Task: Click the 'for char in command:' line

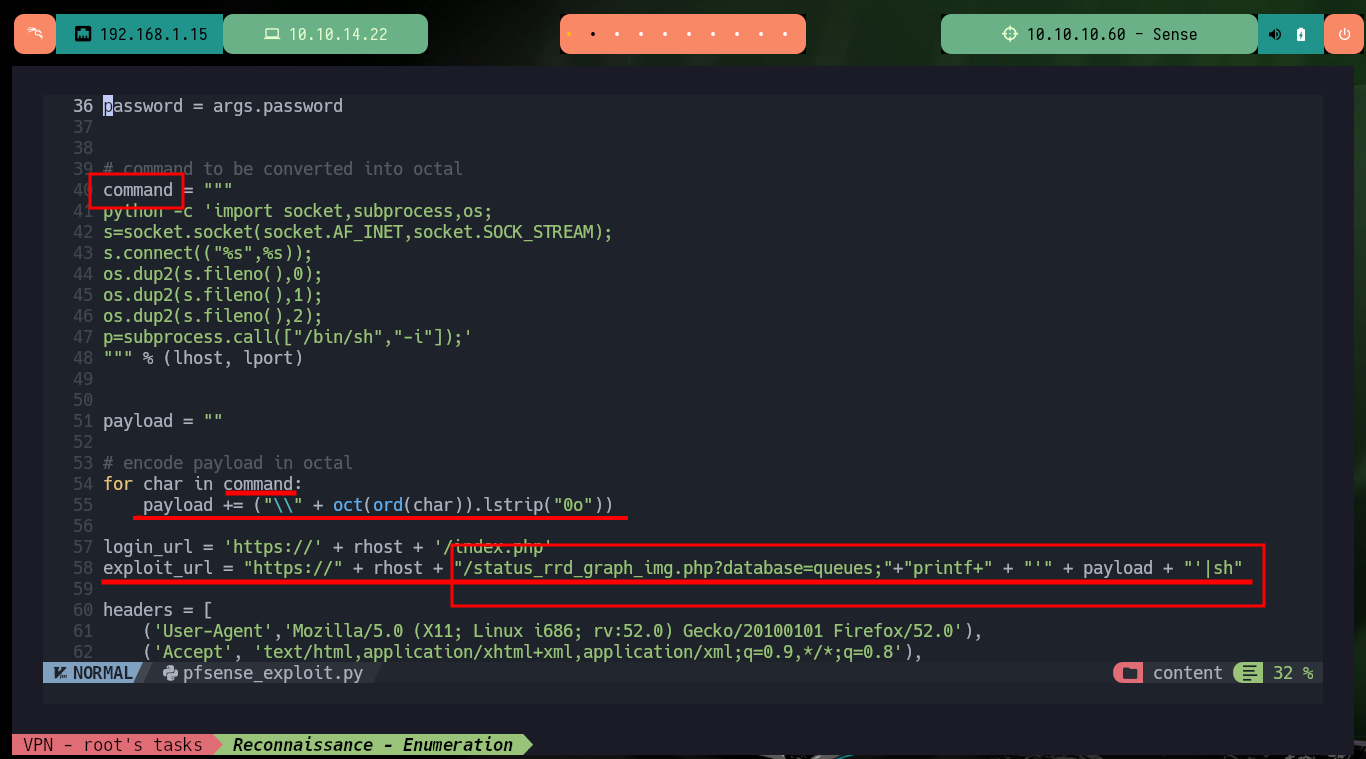Action: click(x=203, y=484)
